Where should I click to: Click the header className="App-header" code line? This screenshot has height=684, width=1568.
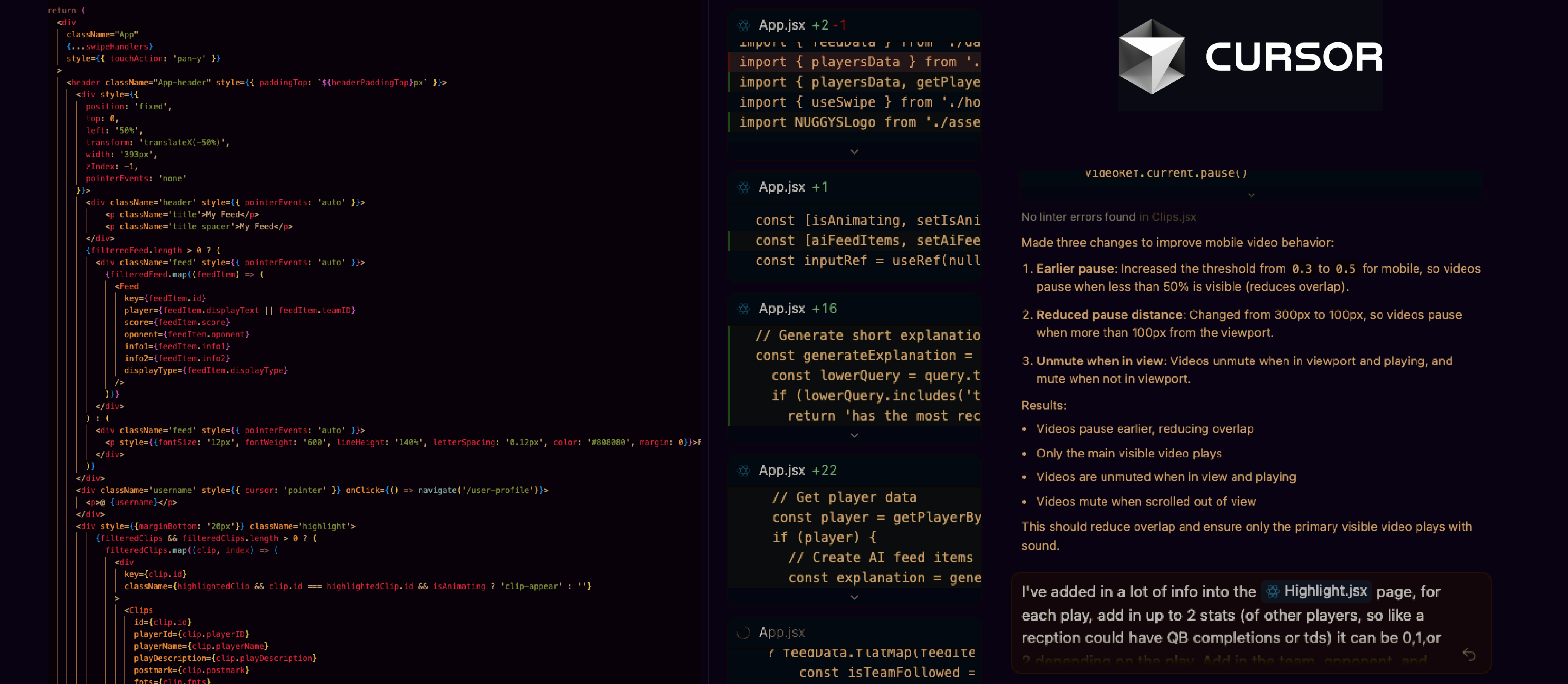[x=256, y=82]
